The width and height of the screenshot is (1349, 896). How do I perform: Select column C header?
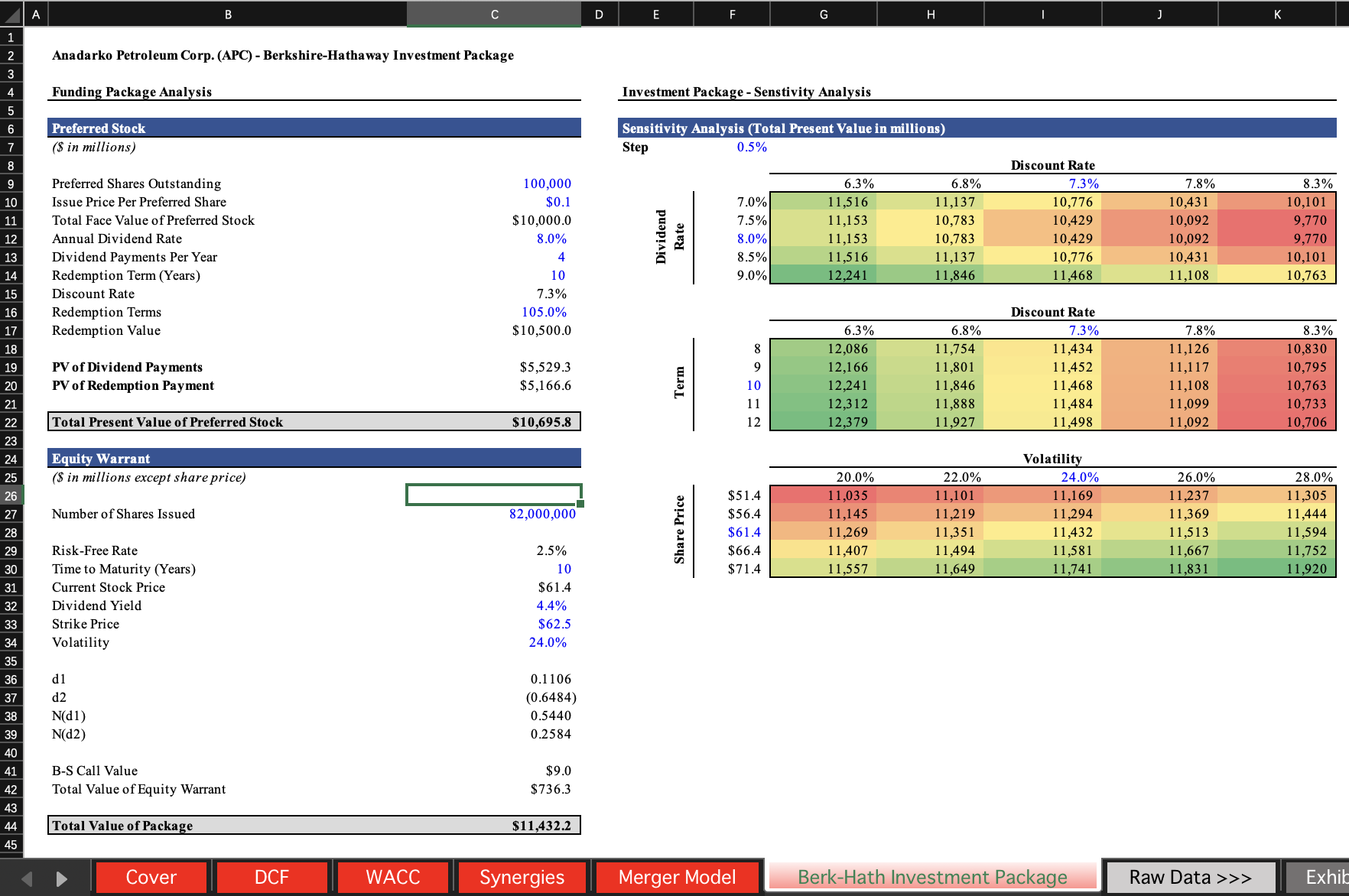[494, 15]
